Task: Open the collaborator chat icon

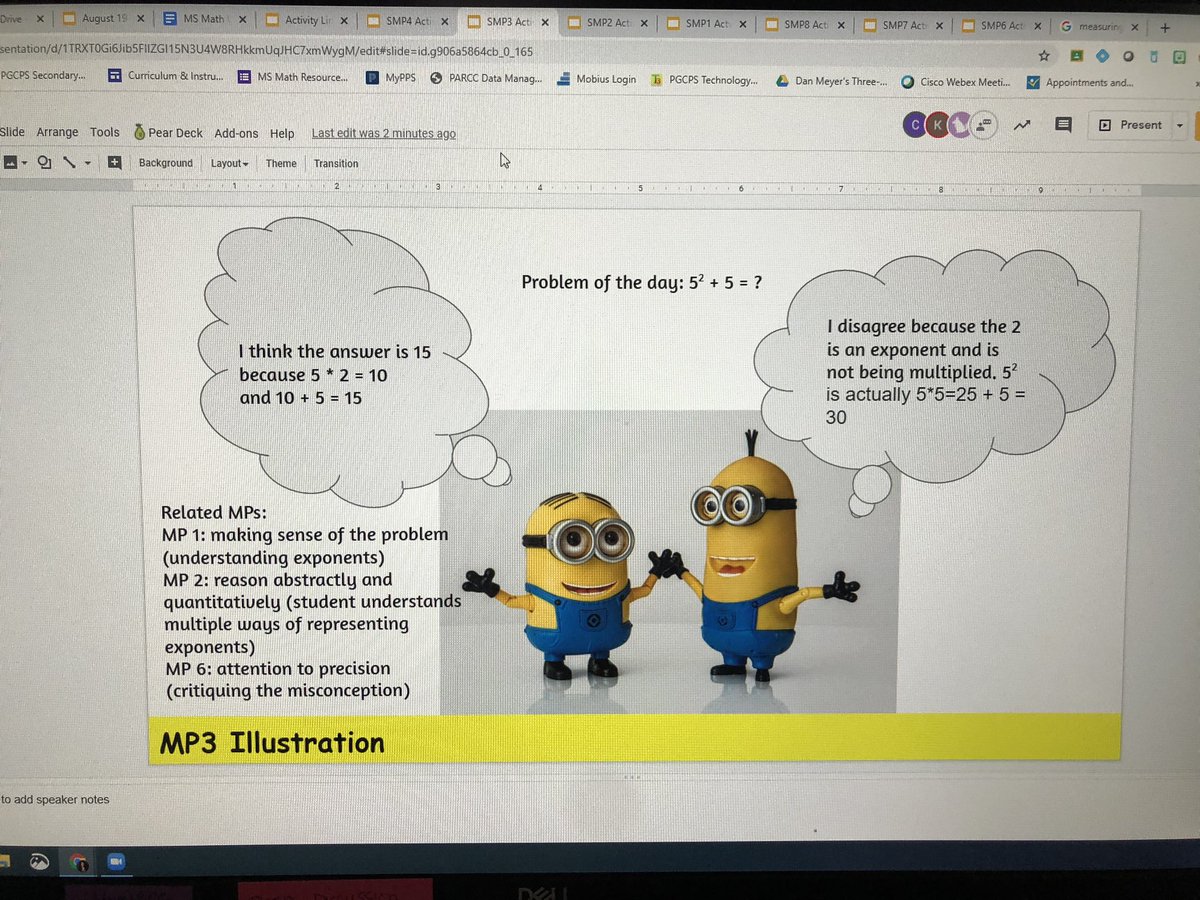Action: [x=985, y=125]
